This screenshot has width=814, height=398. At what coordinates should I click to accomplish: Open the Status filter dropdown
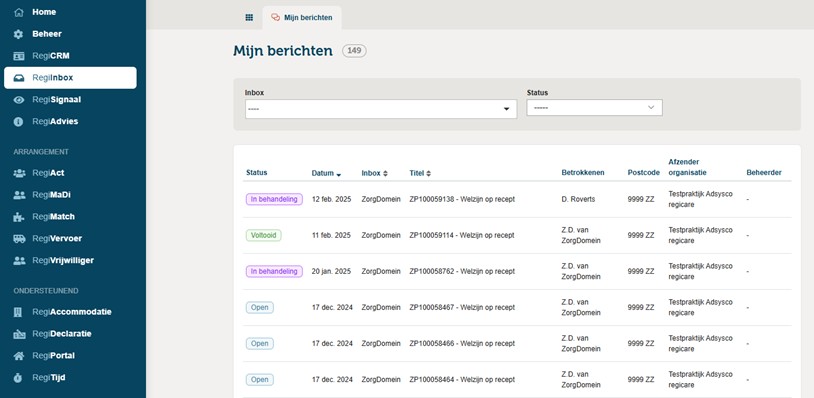(594, 107)
